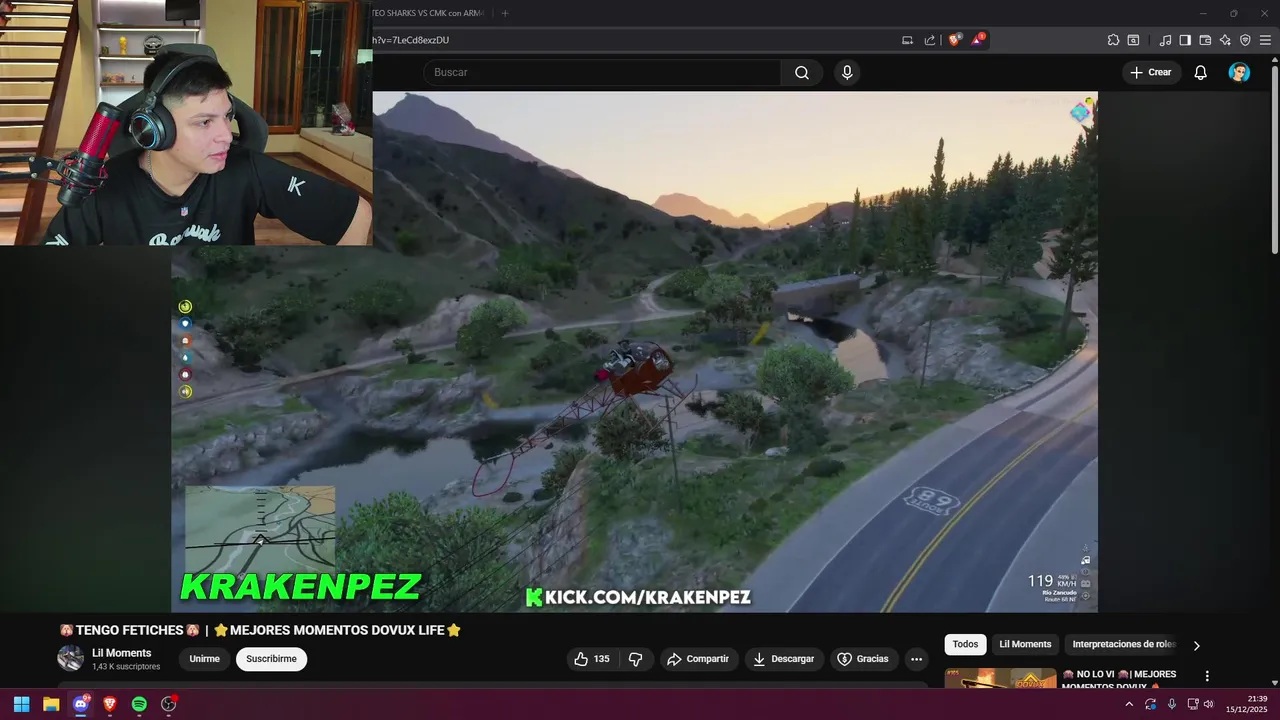Open Lil Moments channel name link
This screenshot has height=720, width=1280.
coord(122,653)
